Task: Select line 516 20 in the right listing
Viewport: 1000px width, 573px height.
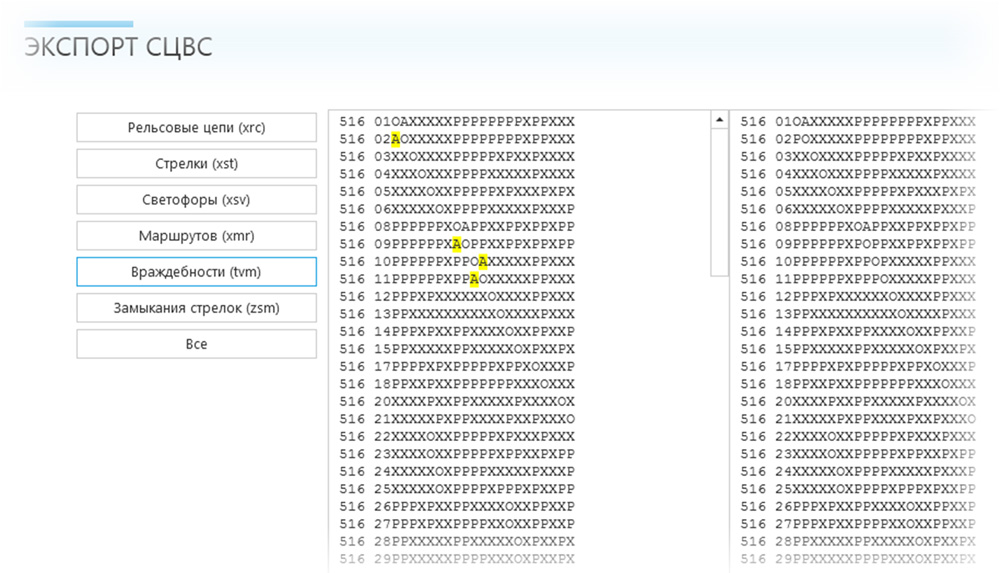Action: click(x=858, y=401)
